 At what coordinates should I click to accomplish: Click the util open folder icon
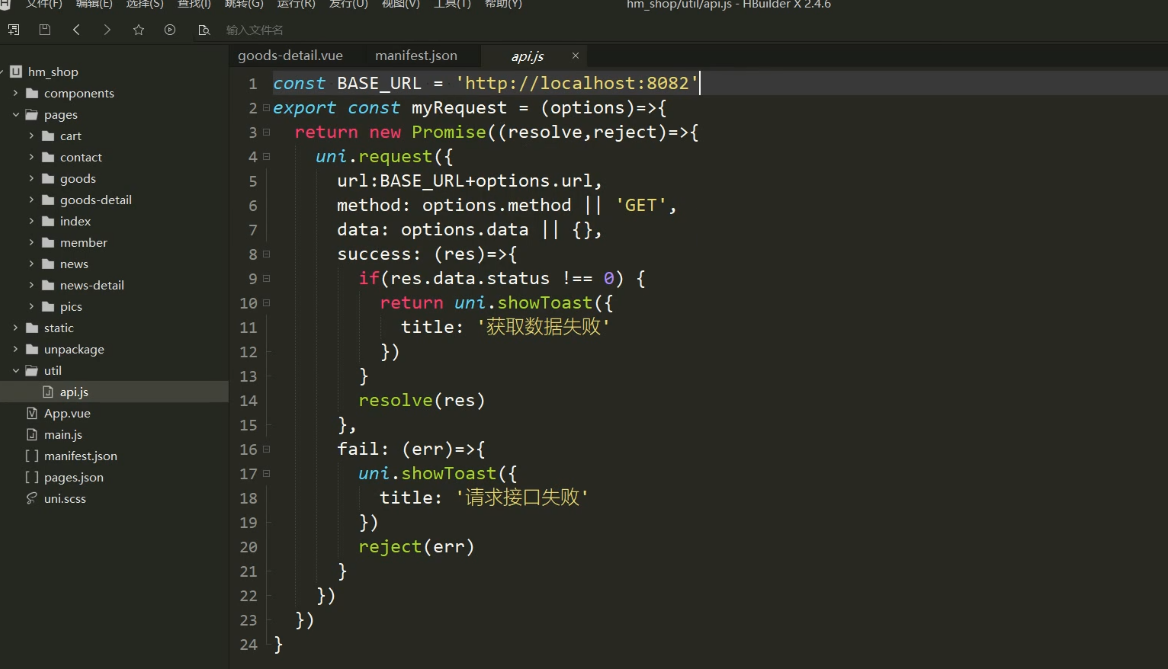[x=32, y=370]
